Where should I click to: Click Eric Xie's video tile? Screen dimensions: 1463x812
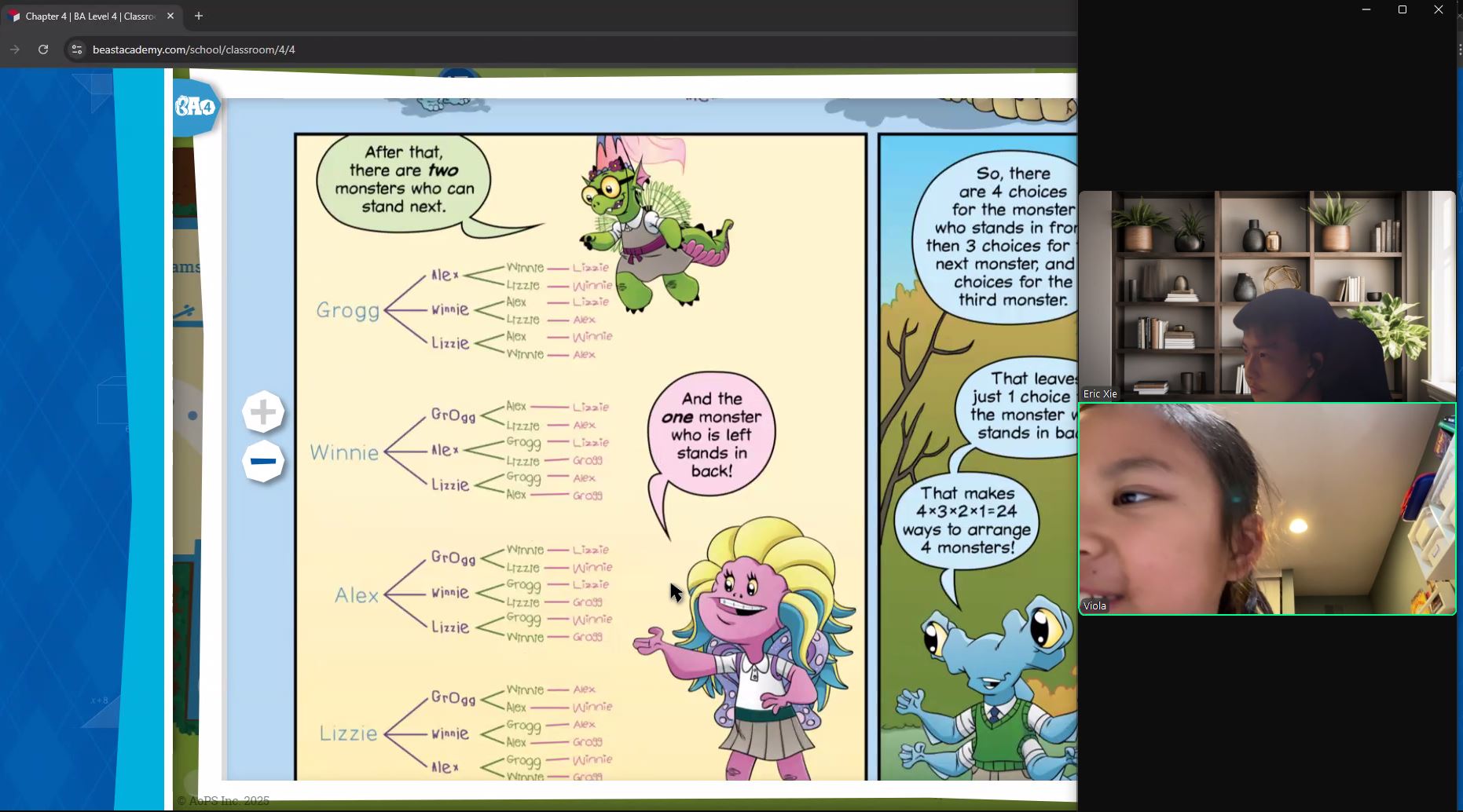1267,296
